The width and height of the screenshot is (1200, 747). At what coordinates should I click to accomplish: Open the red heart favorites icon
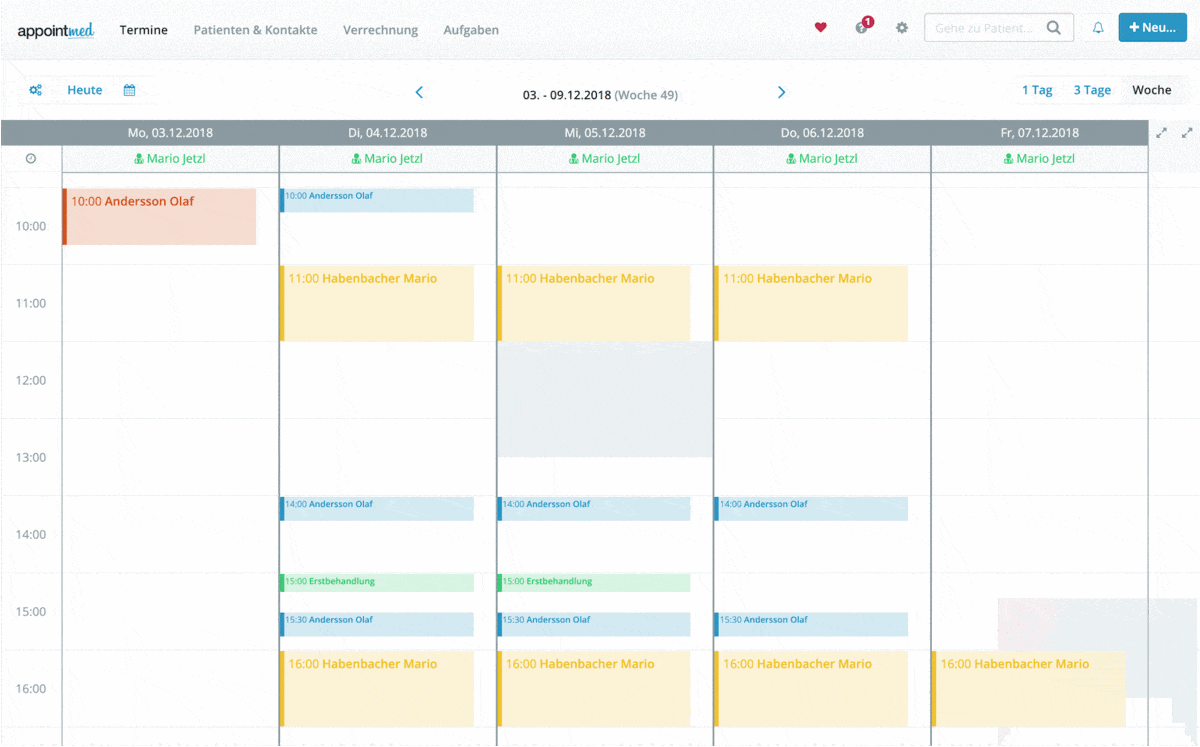pyautogui.click(x=821, y=28)
